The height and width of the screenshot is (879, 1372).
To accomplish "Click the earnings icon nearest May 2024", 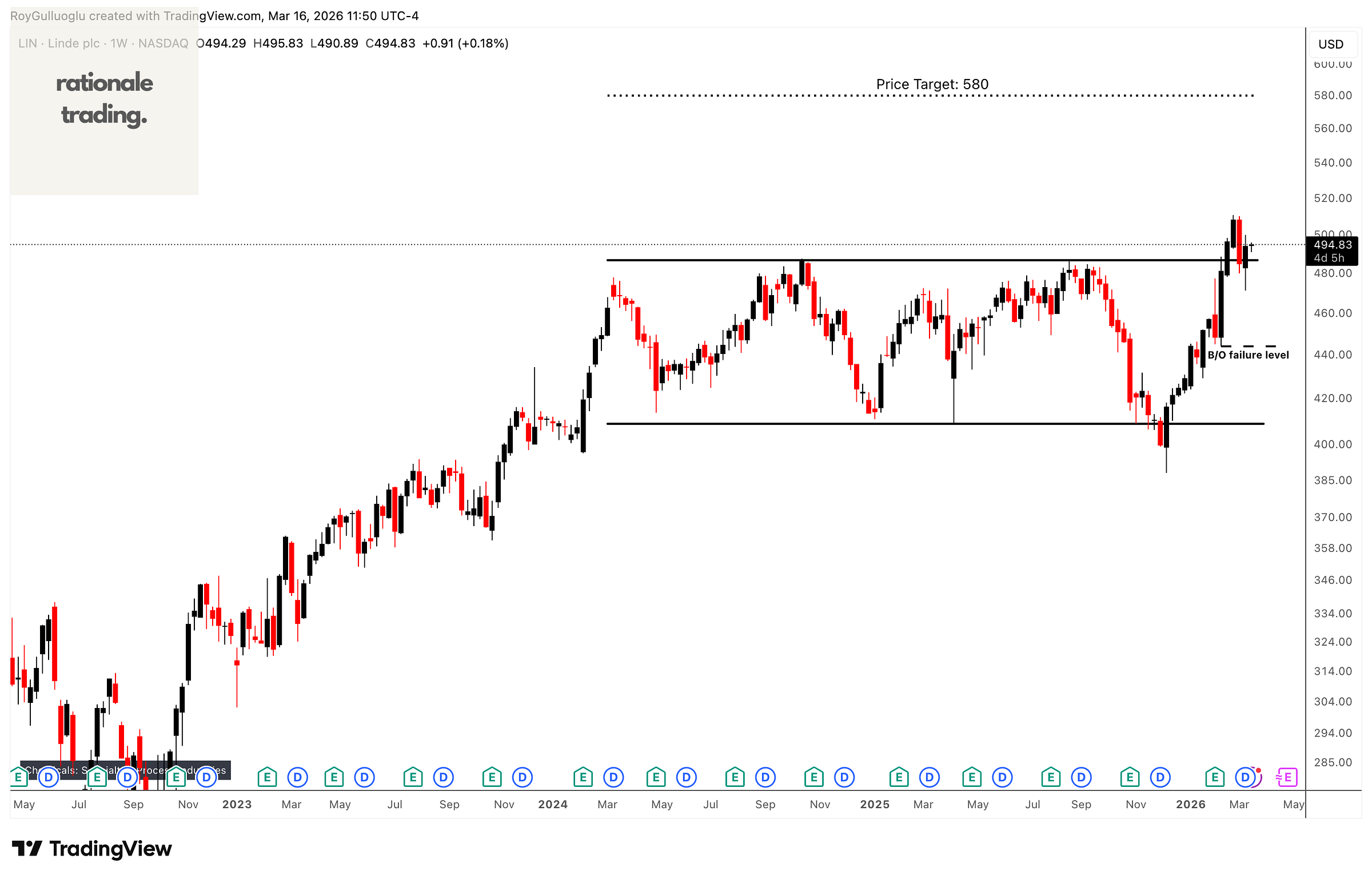I will click(656, 777).
